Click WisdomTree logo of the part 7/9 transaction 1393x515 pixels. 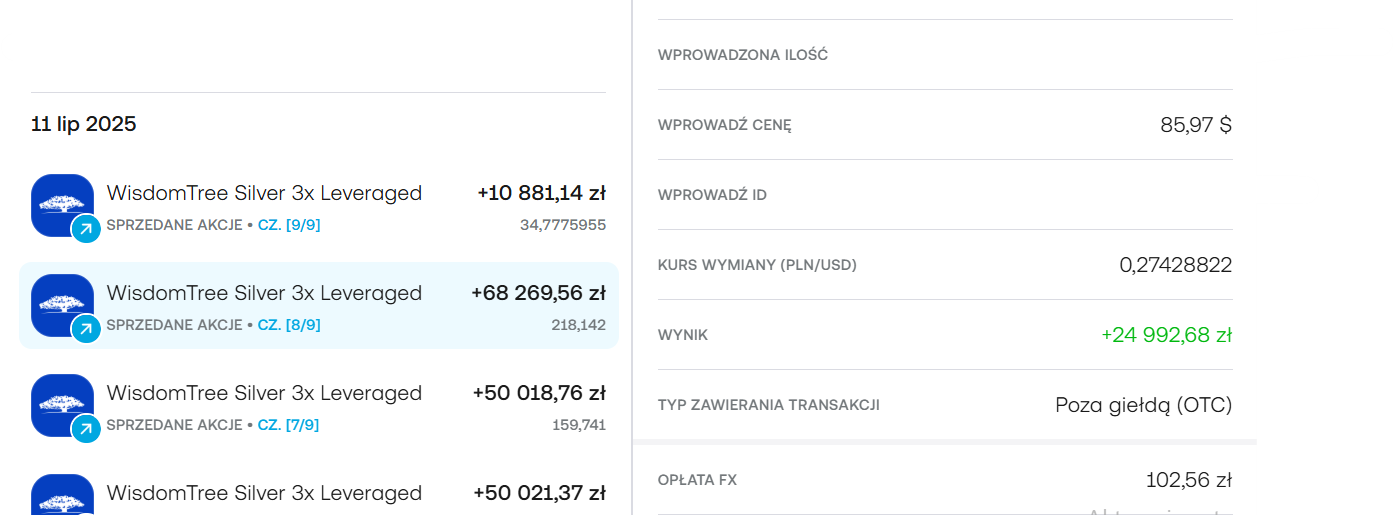pyautogui.click(x=62, y=403)
